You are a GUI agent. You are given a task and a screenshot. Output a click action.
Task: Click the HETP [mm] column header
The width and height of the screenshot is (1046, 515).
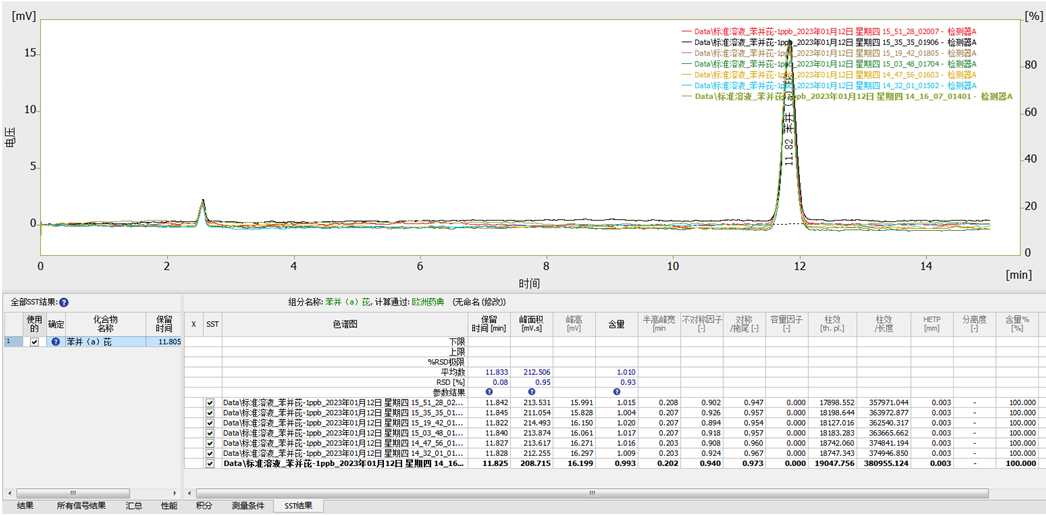pos(931,324)
